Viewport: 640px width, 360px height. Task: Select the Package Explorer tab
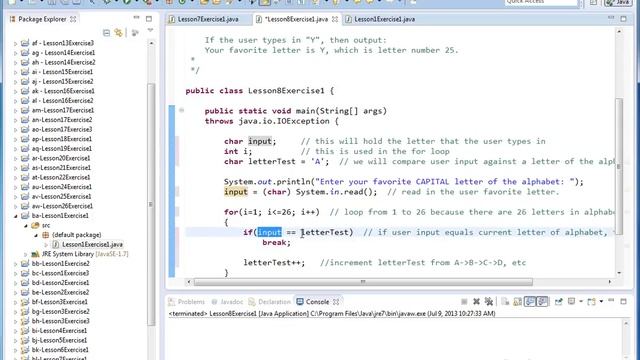(x=42, y=19)
